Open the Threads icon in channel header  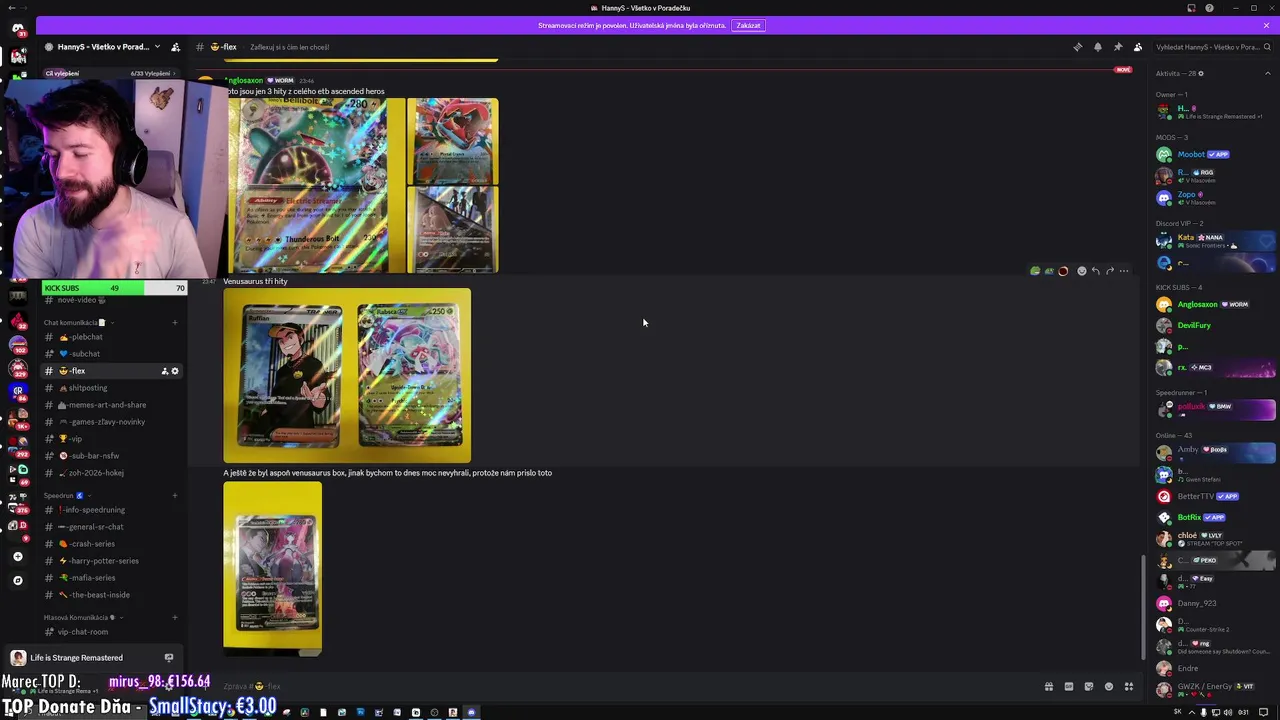click(1078, 47)
